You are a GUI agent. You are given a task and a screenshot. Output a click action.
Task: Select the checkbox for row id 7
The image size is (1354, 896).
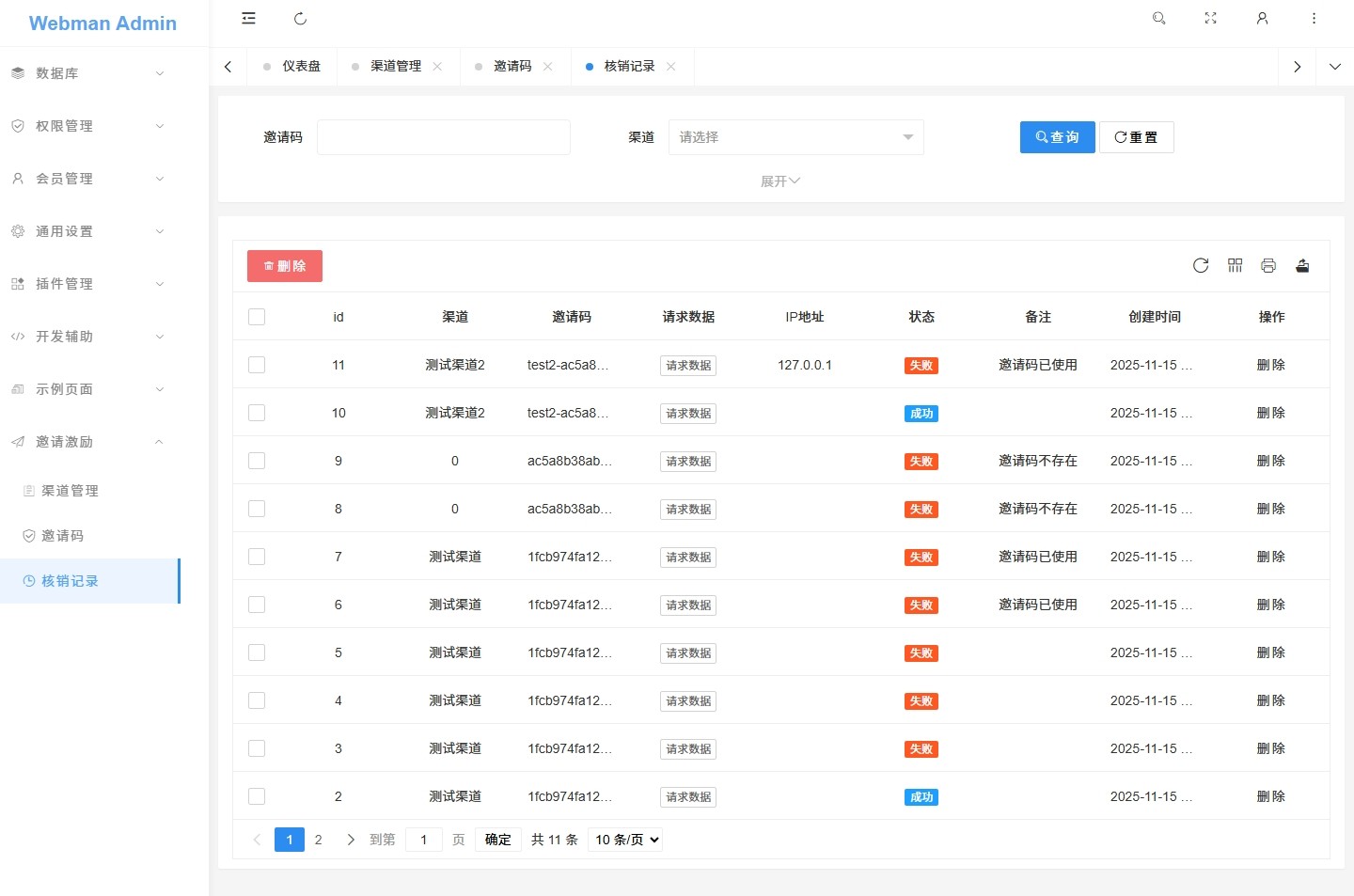point(257,557)
